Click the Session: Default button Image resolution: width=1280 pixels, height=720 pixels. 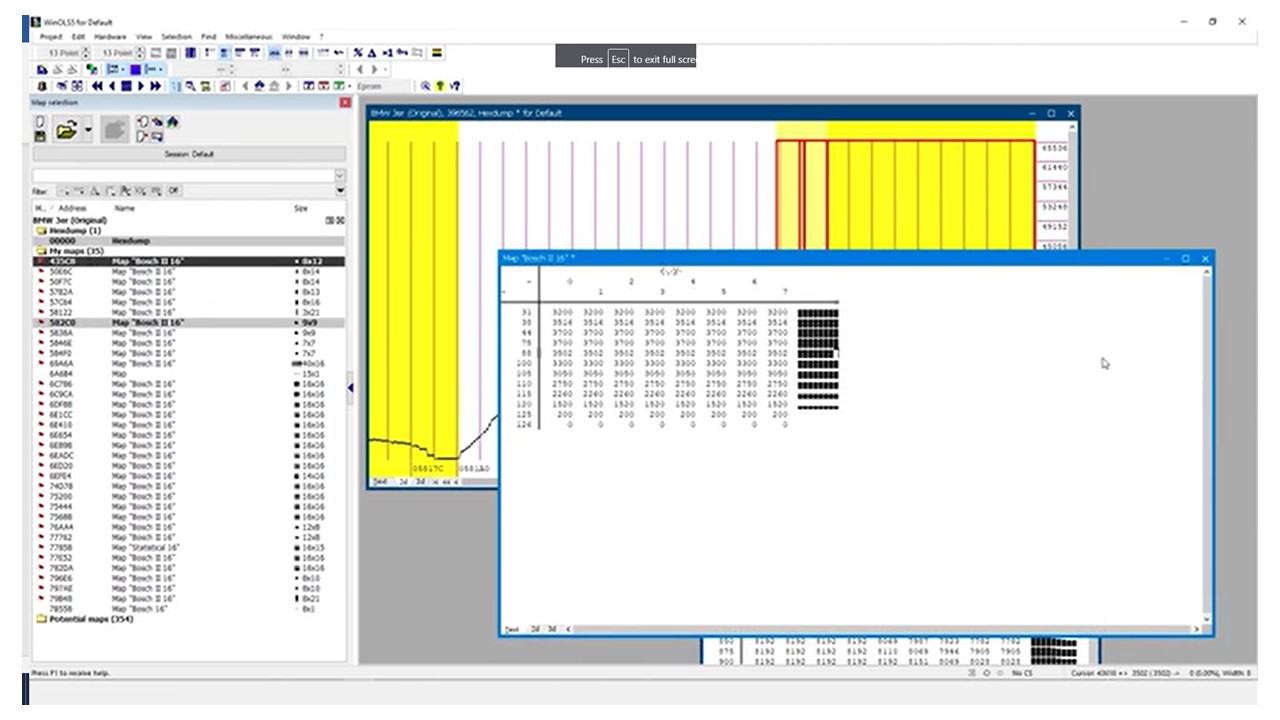coord(189,154)
